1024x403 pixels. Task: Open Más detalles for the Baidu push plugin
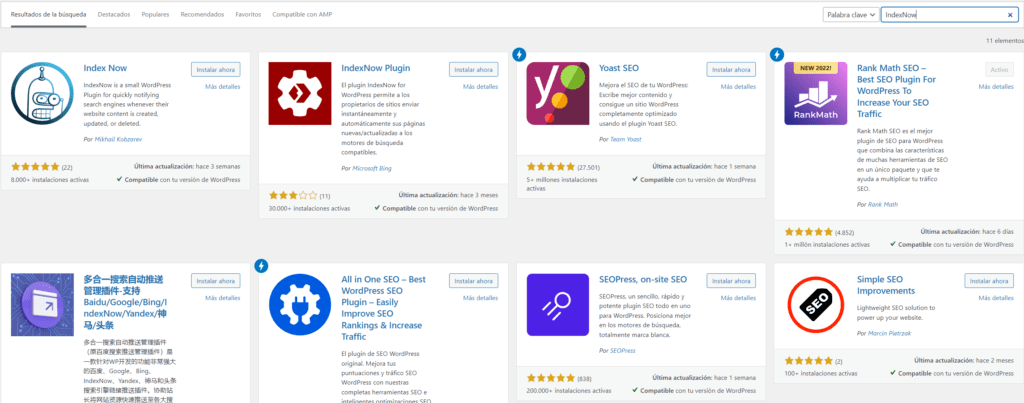pos(223,298)
